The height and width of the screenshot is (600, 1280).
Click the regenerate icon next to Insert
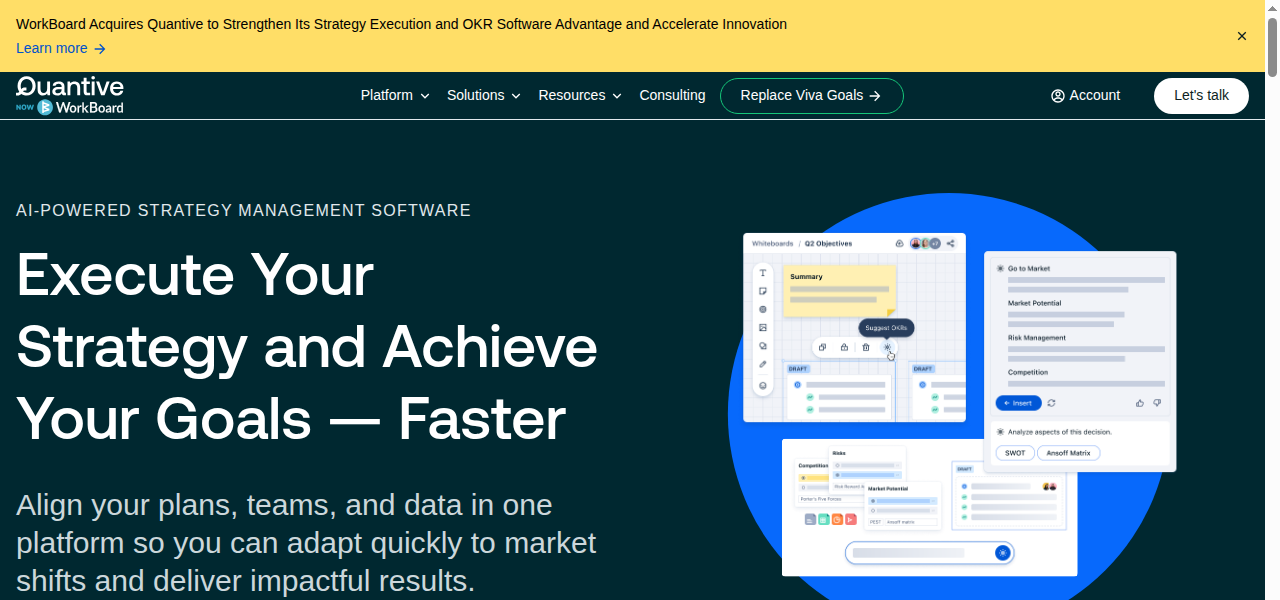1051,402
